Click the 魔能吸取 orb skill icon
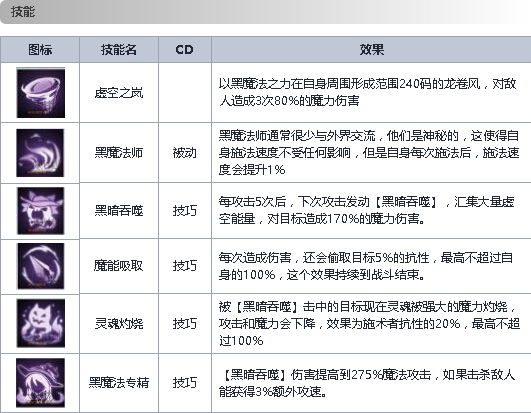Screen dimensions: 531x413 pyautogui.click(x=40, y=266)
